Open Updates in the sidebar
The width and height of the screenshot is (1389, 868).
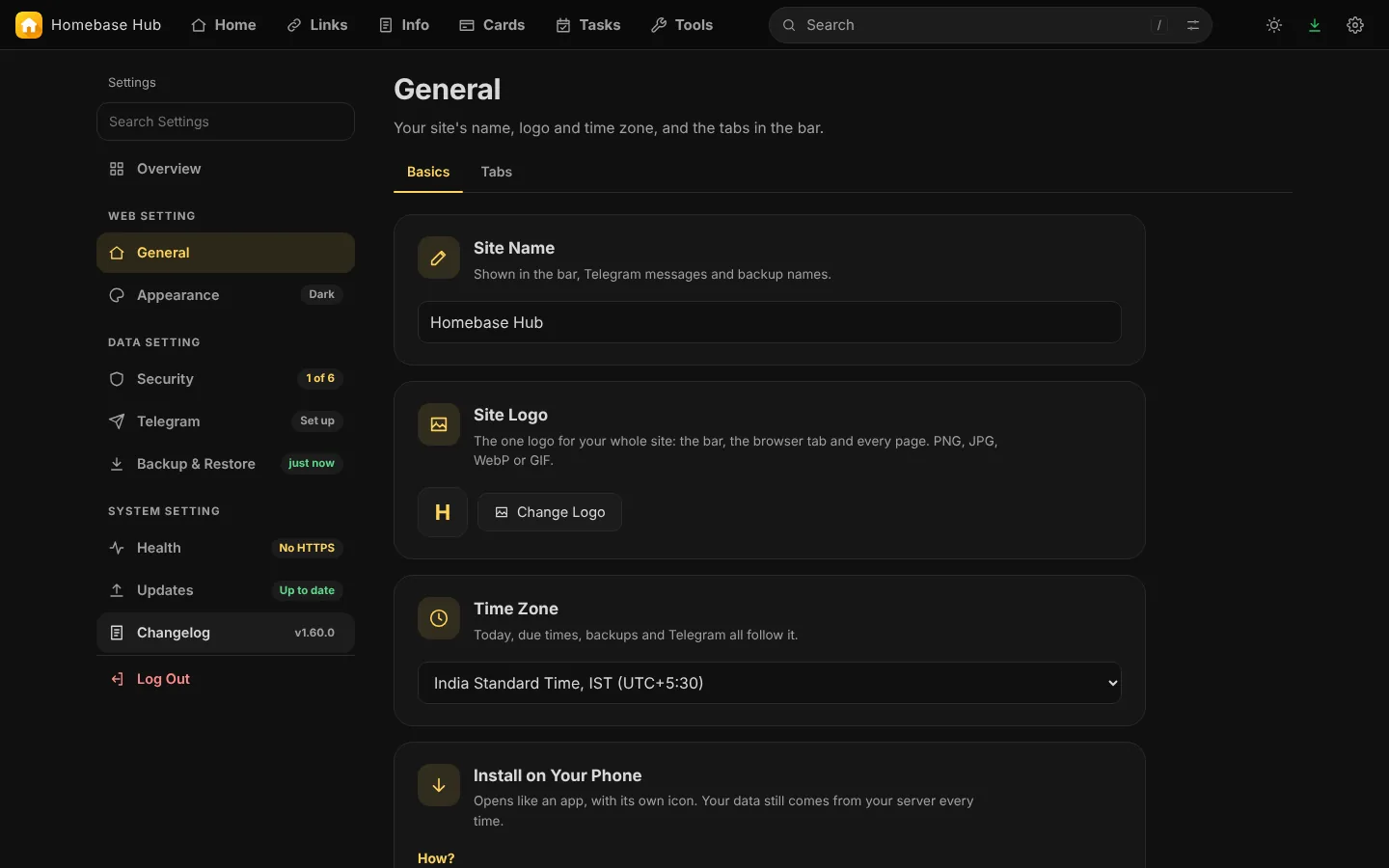[x=226, y=590]
